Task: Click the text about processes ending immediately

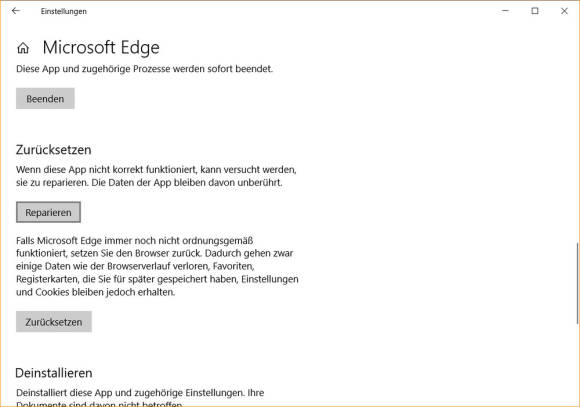Action: [x=145, y=69]
